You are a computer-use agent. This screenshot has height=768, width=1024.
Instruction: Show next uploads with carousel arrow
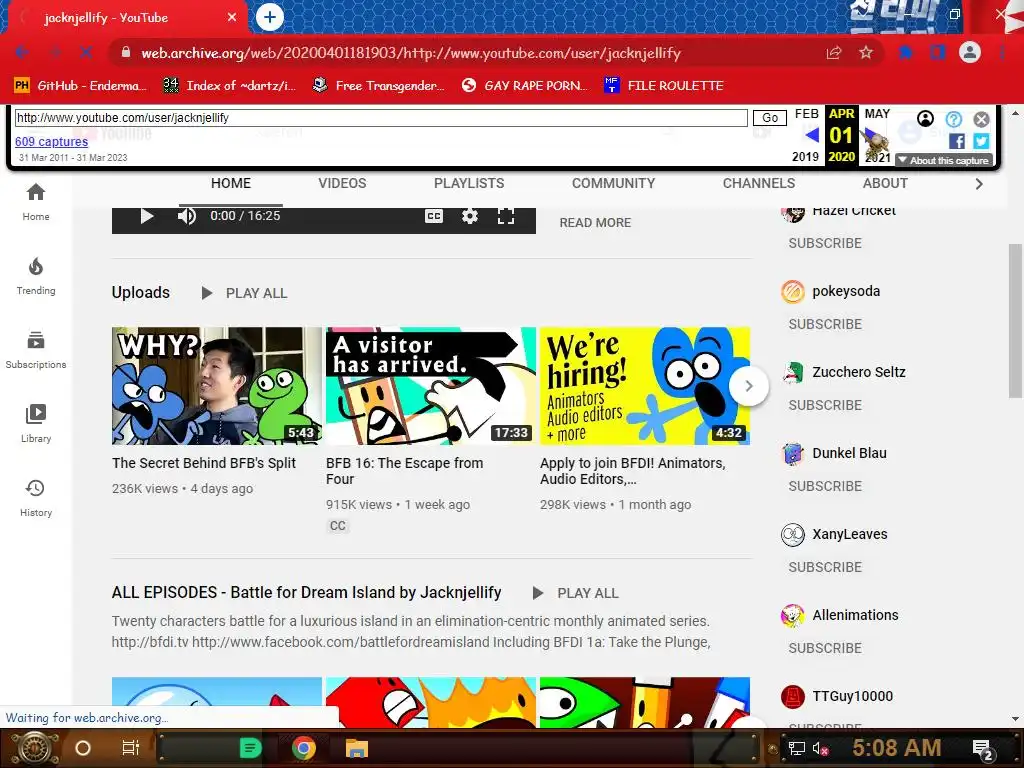(x=748, y=386)
